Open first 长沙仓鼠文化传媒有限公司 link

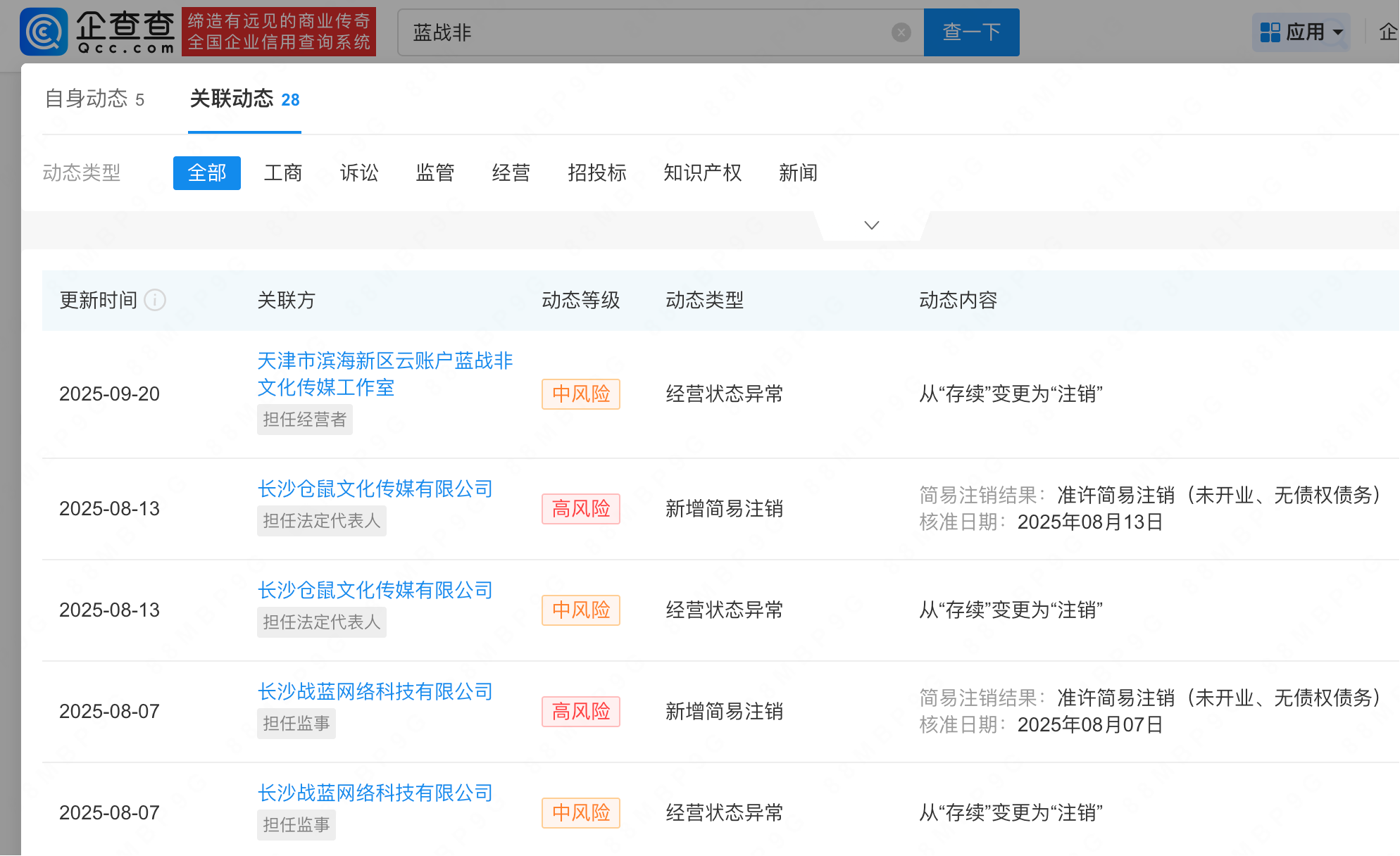pyautogui.click(x=375, y=489)
